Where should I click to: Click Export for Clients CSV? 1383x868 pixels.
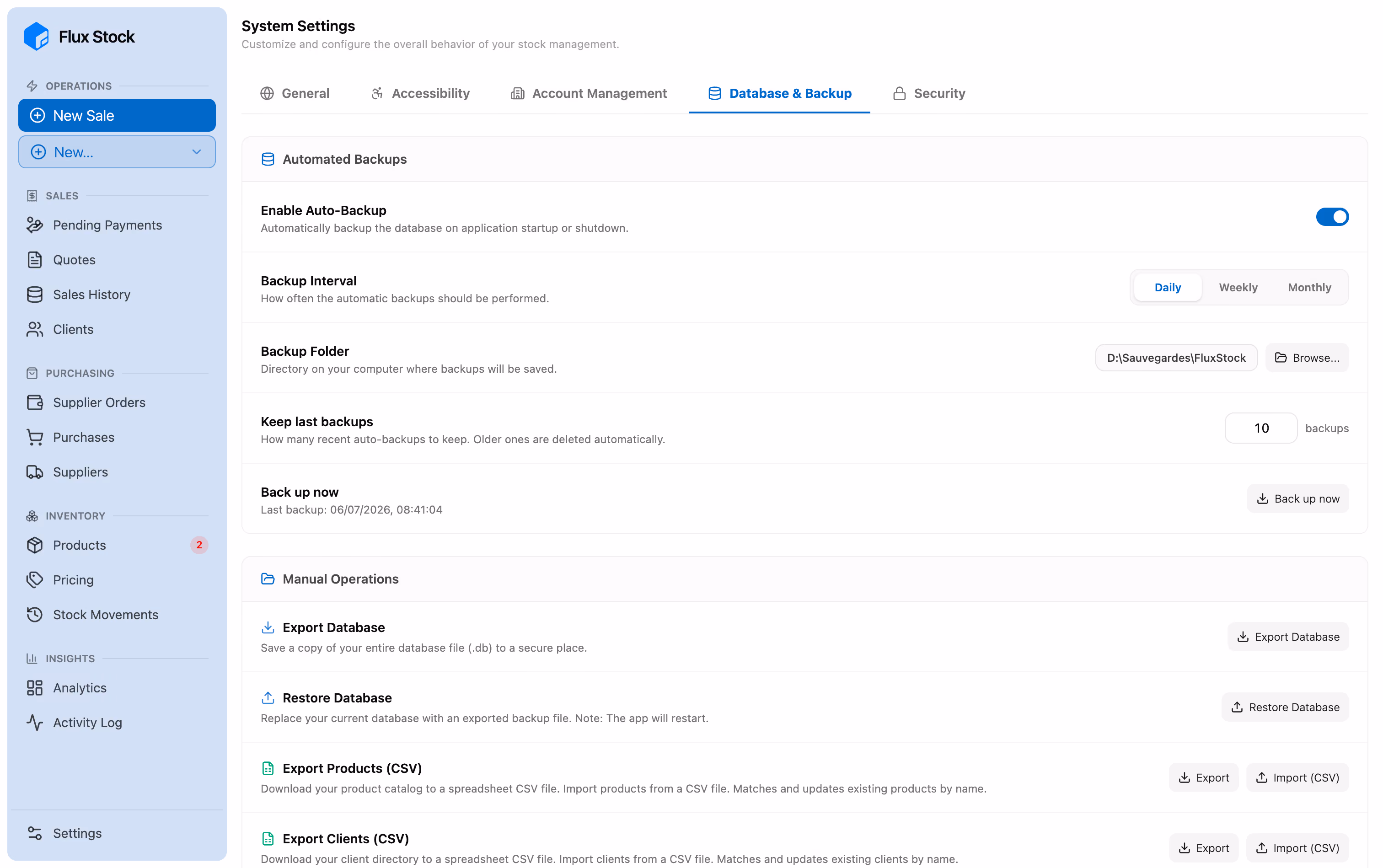coord(1203,848)
